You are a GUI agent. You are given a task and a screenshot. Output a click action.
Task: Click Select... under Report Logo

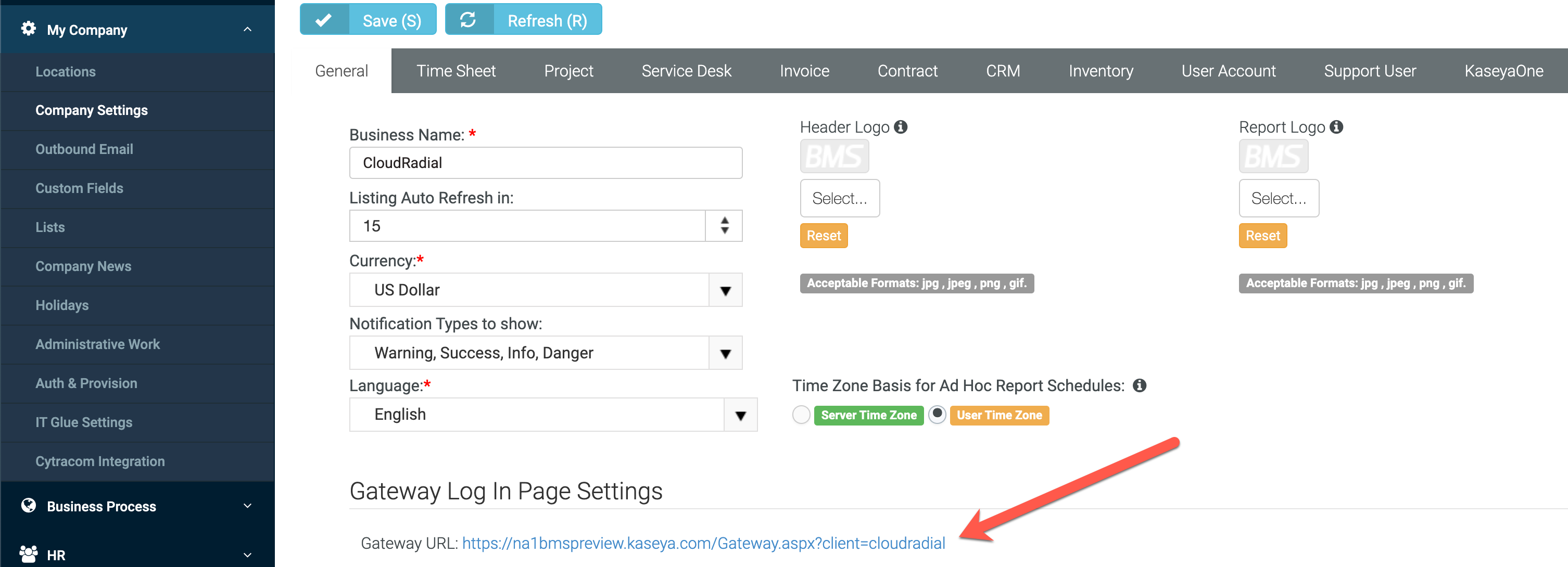click(1279, 198)
